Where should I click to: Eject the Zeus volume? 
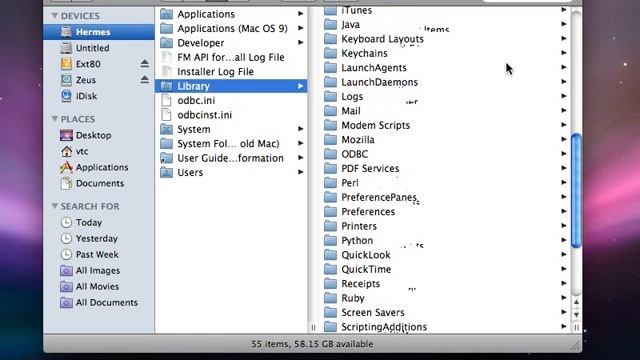point(144,79)
